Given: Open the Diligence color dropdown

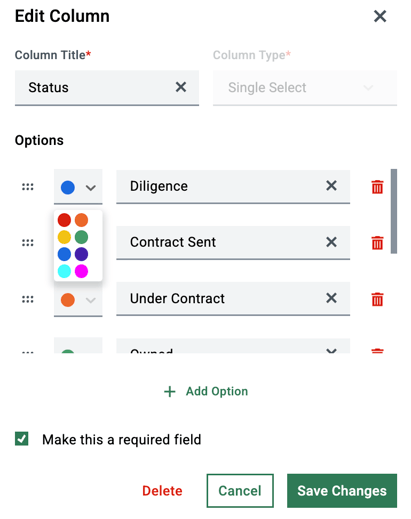Looking at the screenshot, I should pyautogui.click(x=78, y=187).
